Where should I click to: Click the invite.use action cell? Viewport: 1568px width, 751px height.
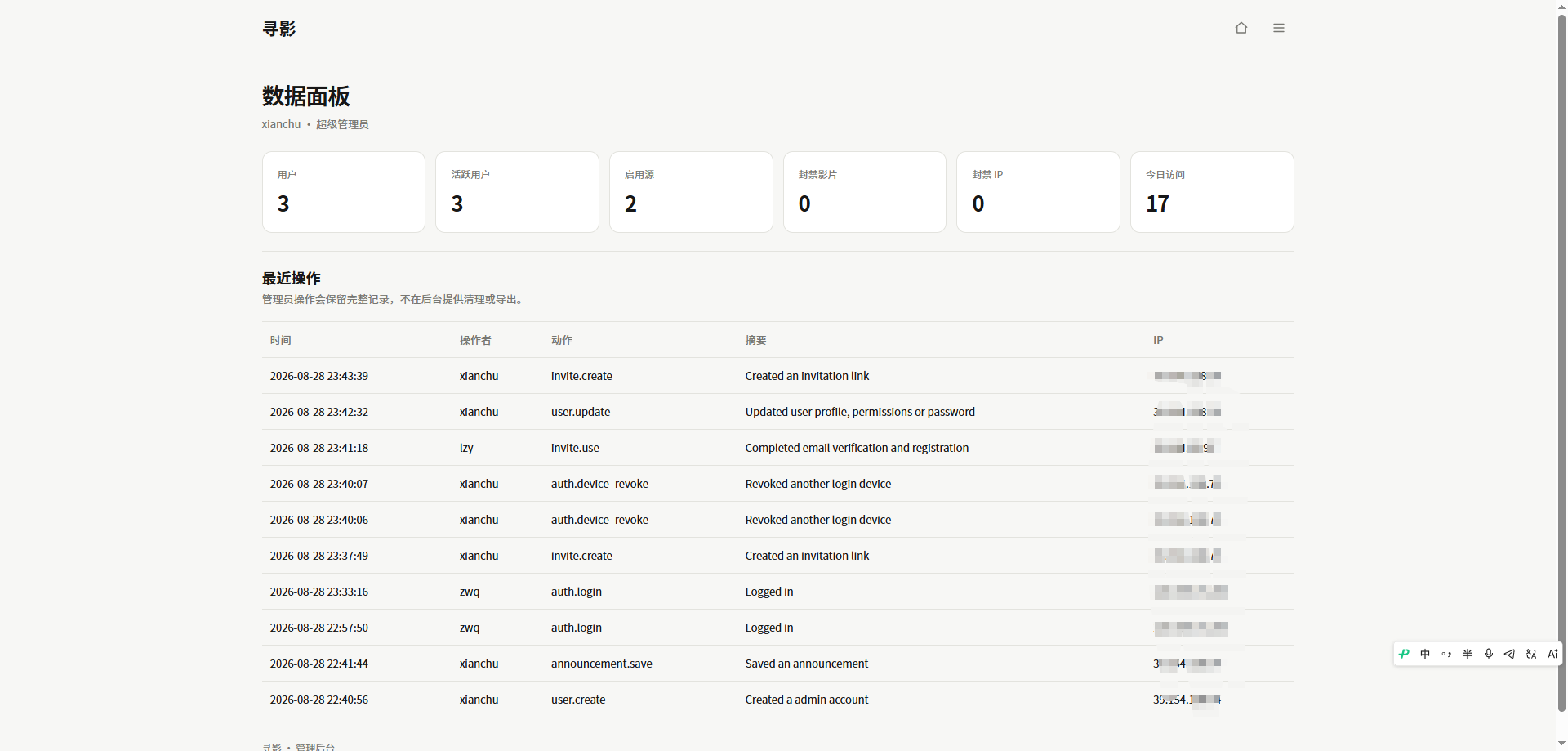point(575,448)
